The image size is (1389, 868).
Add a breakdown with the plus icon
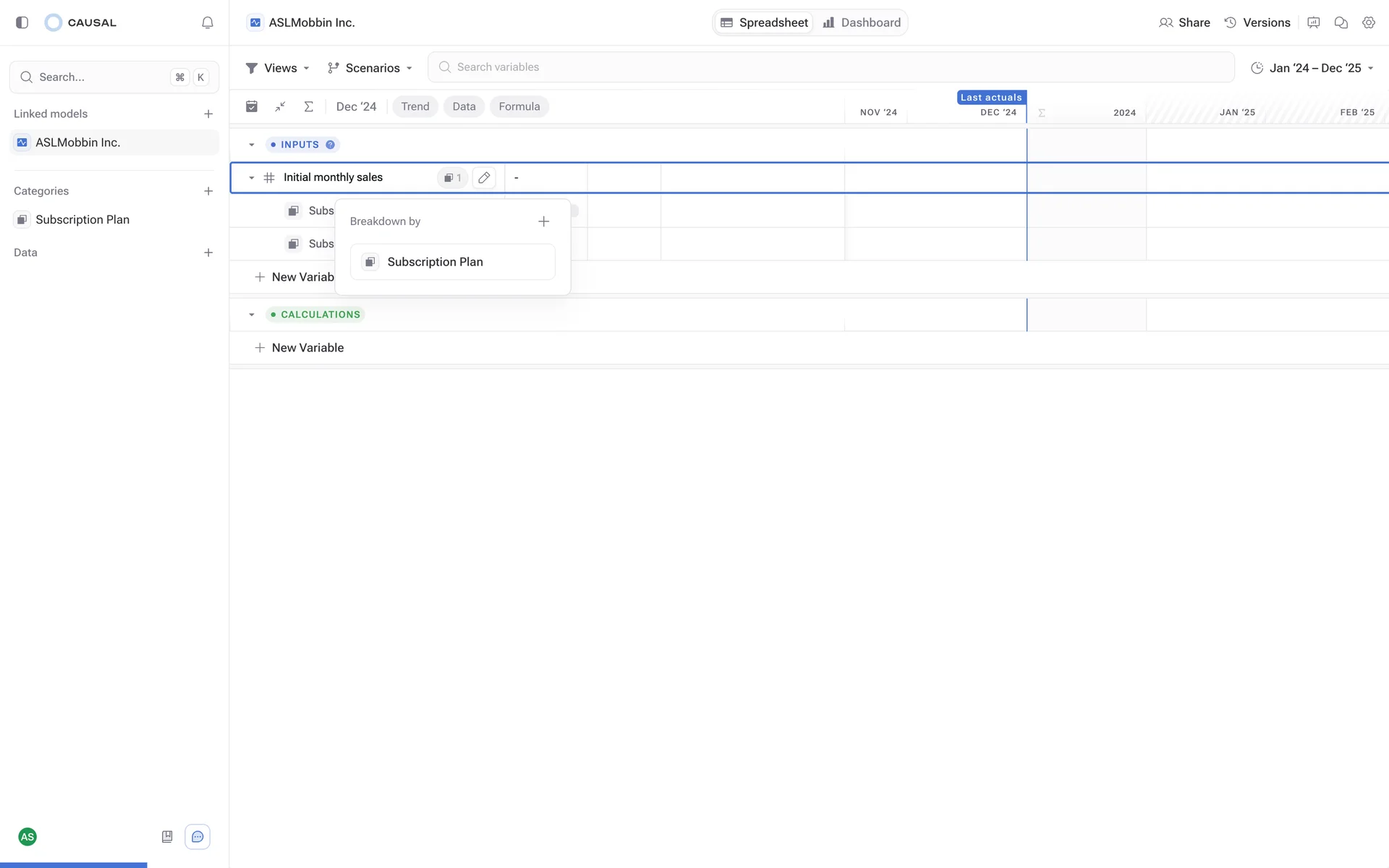[544, 221]
